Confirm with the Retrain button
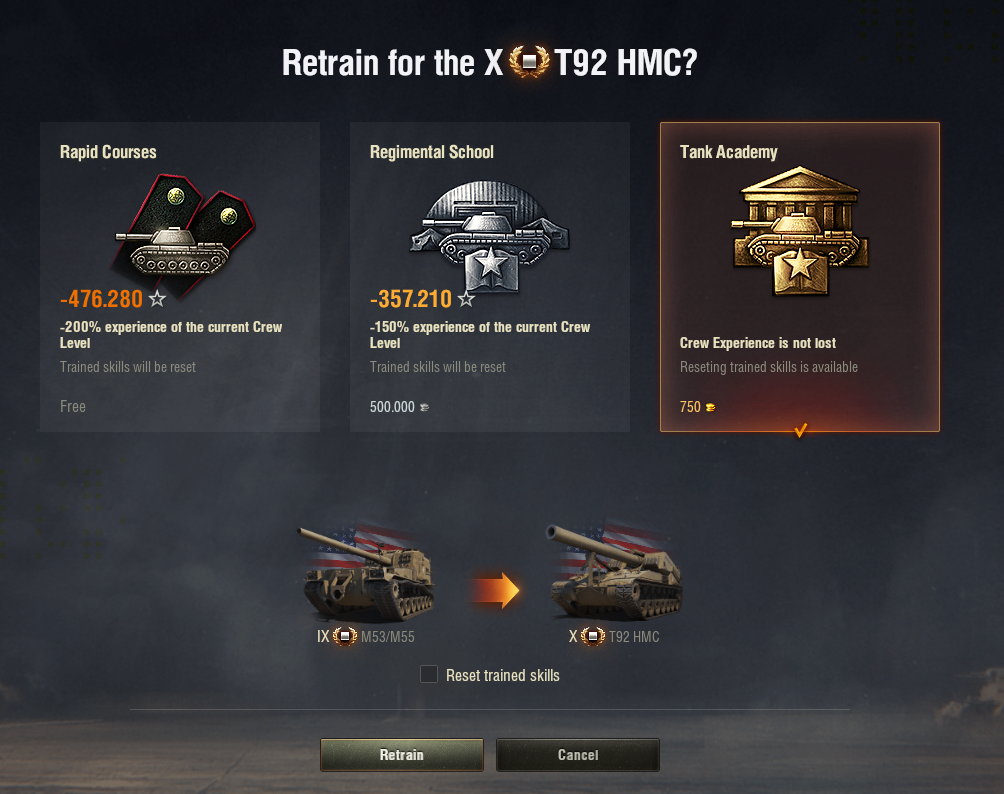Image resolution: width=1004 pixels, height=794 pixels. click(401, 755)
